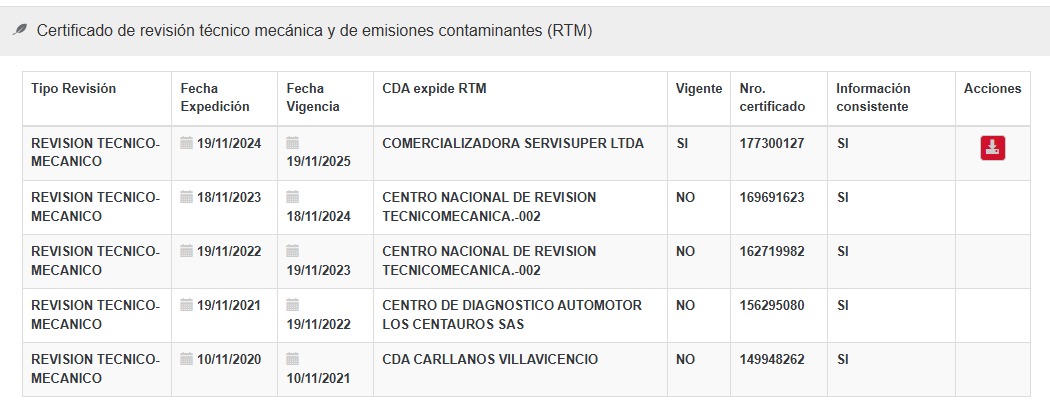Select certificate number 149948262
The height and width of the screenshot is (412, 1050).
pos(771,360)
